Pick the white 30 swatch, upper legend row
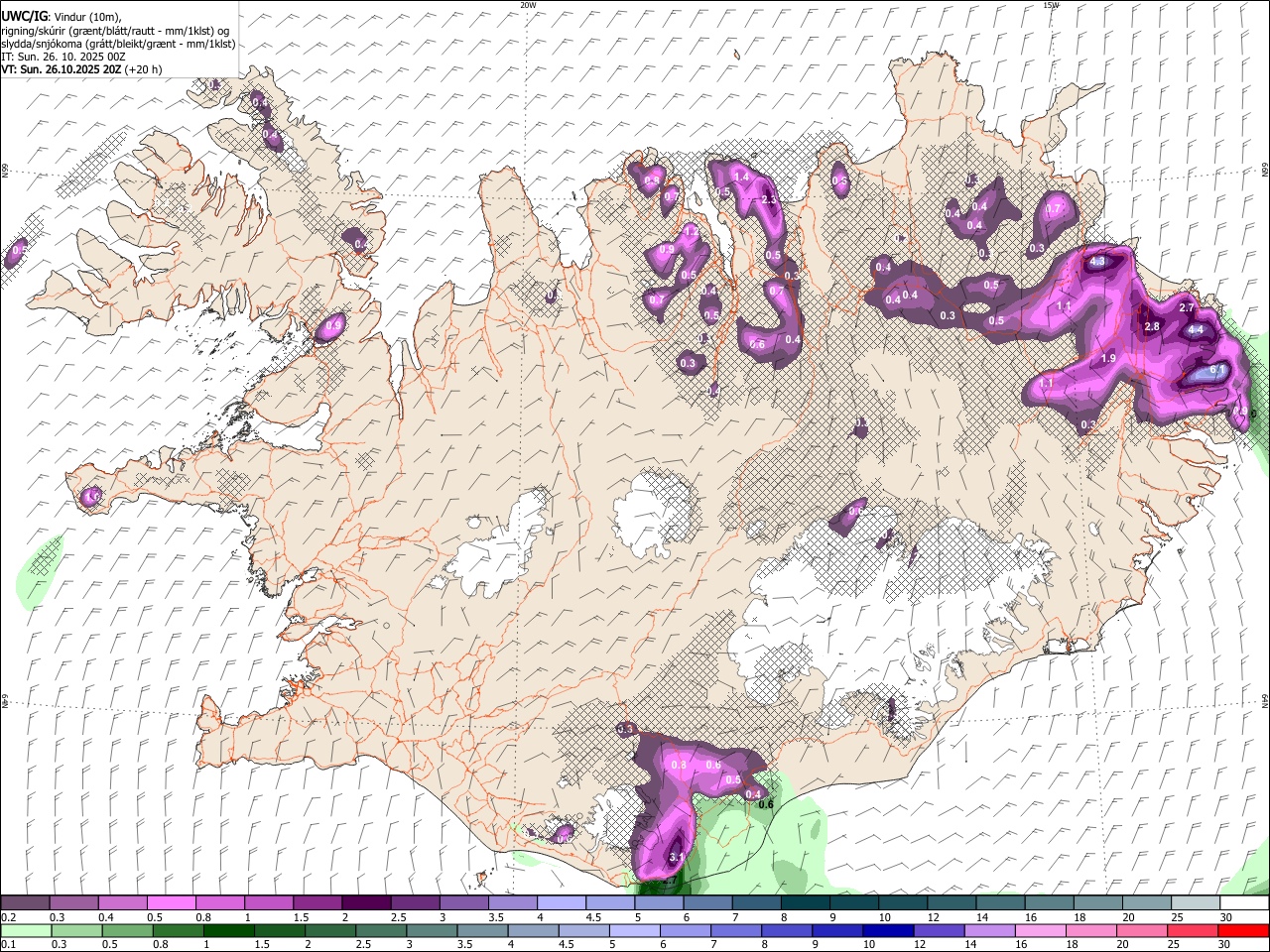1270x952 pixels. point(1243,903)
